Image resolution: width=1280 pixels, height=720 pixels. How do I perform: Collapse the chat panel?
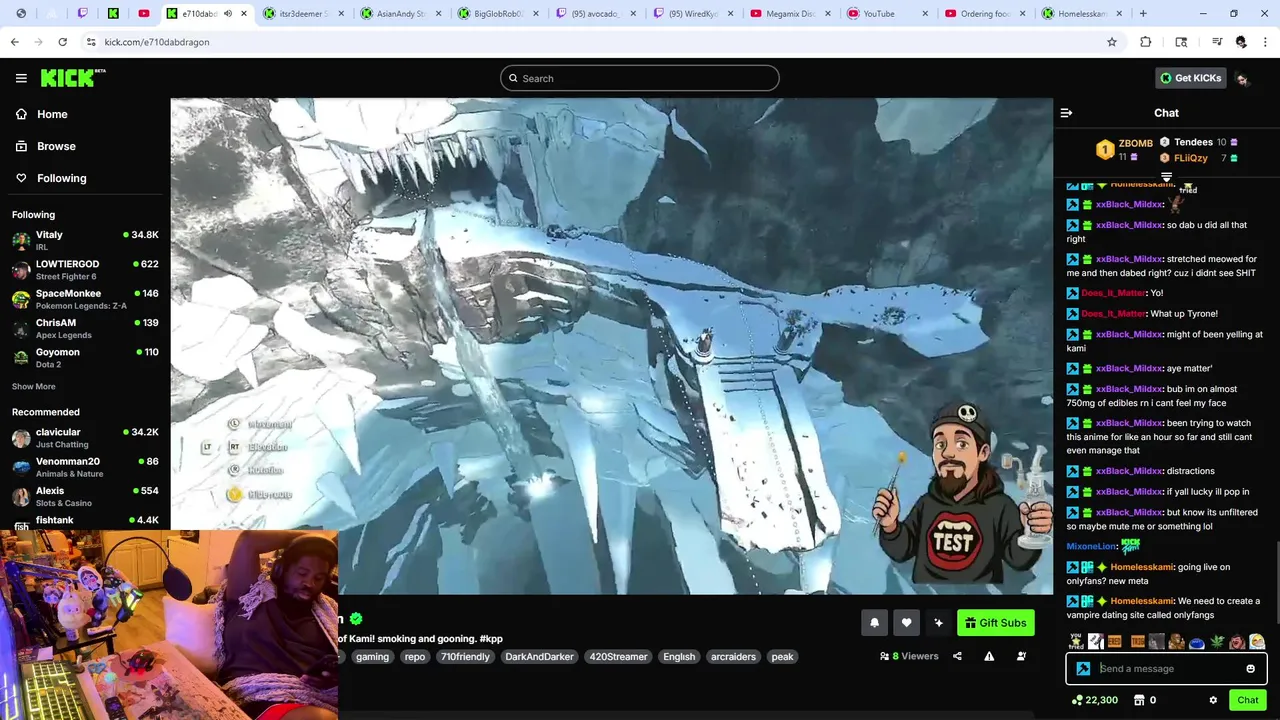1066,113
